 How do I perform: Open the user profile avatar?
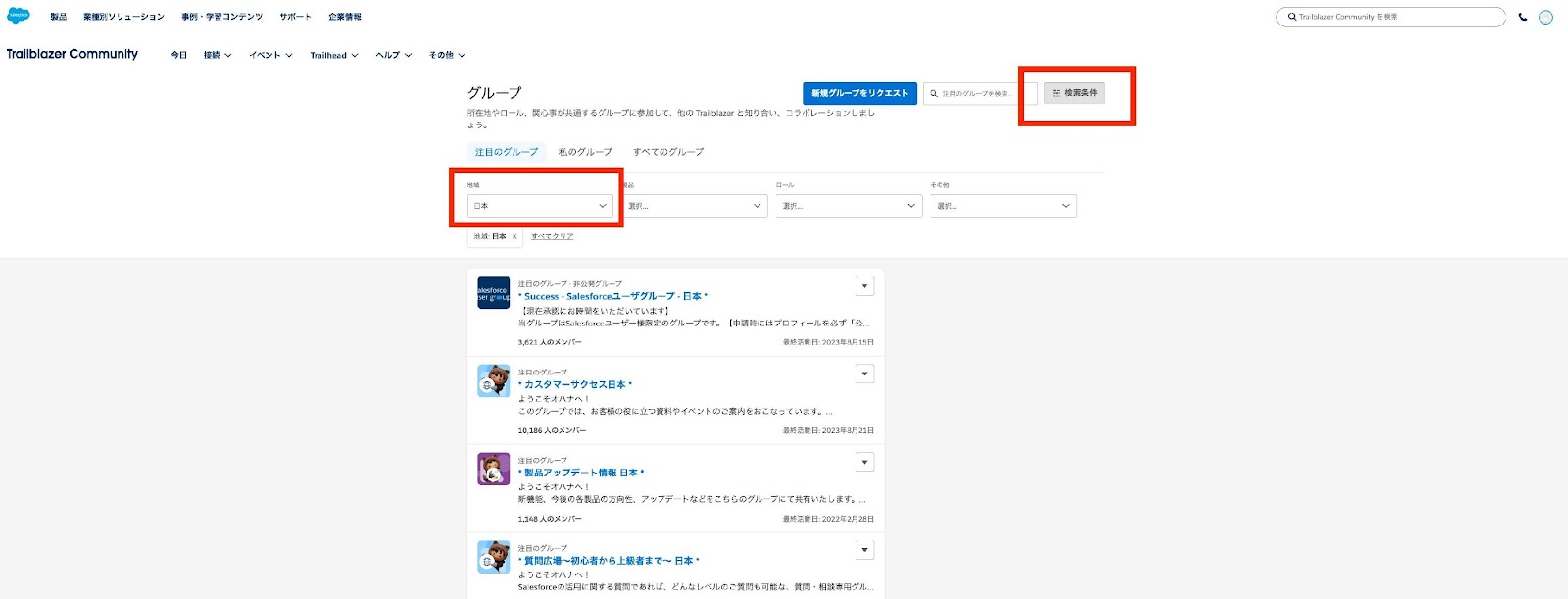tap(1545, 17)
